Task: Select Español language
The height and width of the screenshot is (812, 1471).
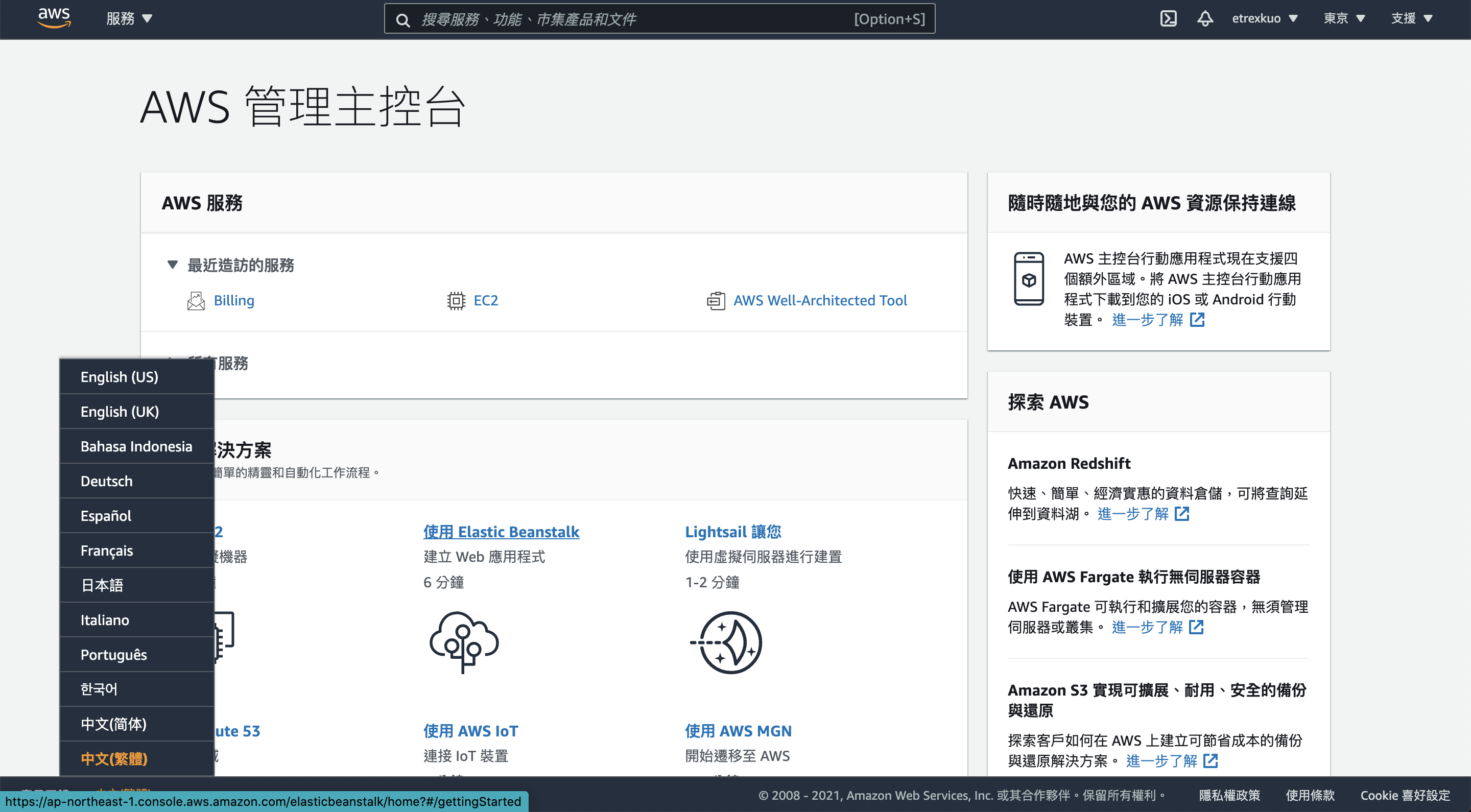Action: [x=137, y=516]
